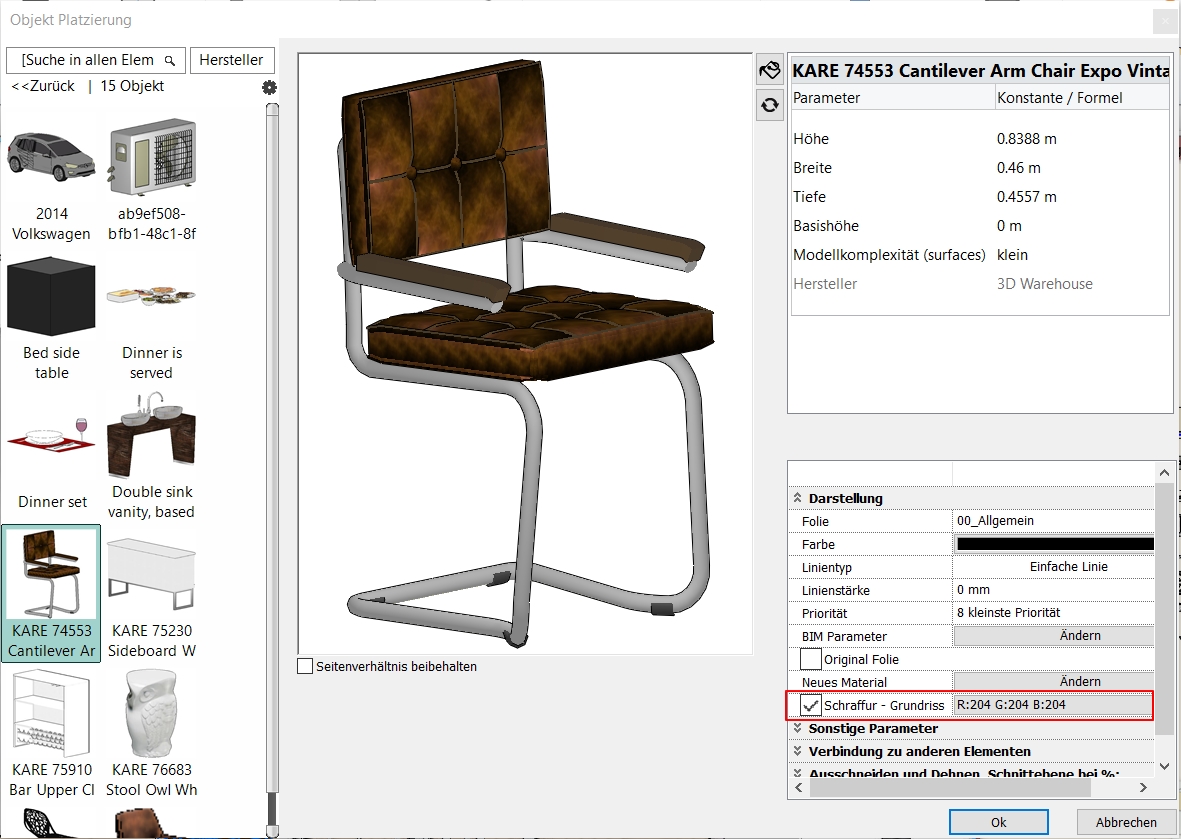Toggle Seitenverhältnis beibehalten checkbox
Image resolution: width=1181 pixels, height=839 pixels.
click(305, 667)
